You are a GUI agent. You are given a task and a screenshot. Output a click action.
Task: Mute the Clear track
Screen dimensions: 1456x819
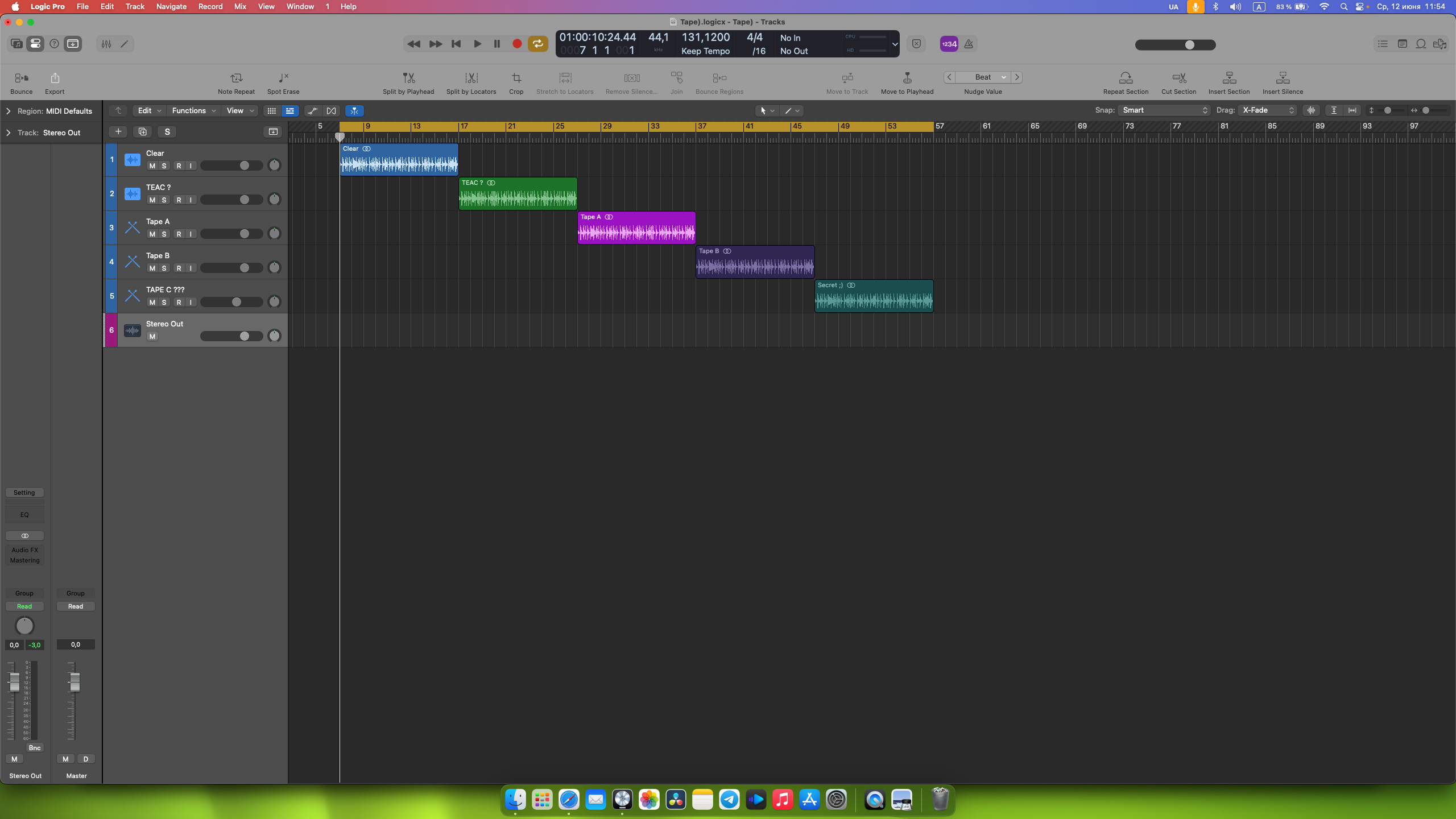pyautogui.click(x=152, y=166)
